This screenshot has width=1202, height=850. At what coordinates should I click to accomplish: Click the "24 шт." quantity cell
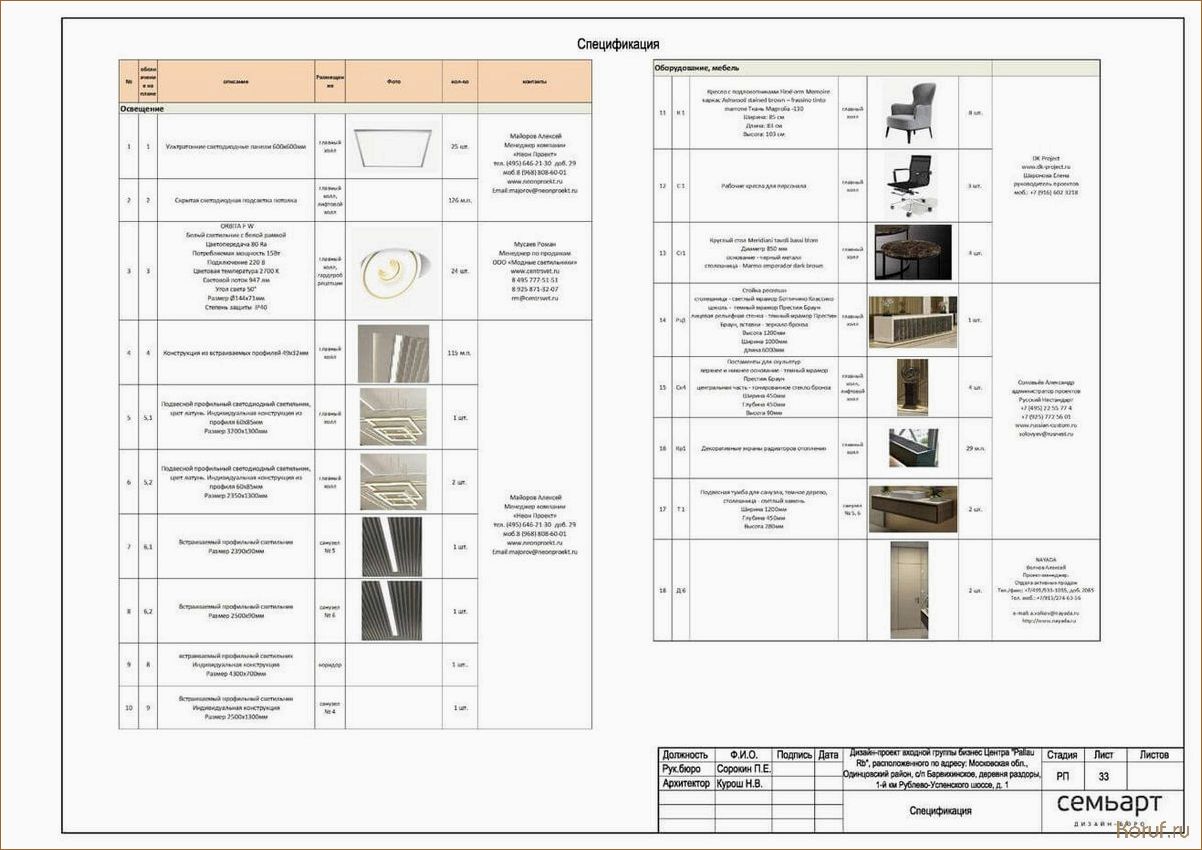459,271
